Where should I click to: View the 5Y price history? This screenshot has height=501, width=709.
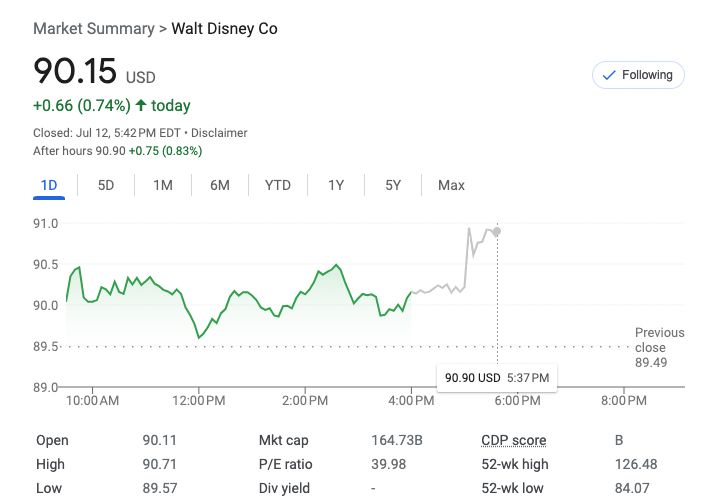pos(393,185)
